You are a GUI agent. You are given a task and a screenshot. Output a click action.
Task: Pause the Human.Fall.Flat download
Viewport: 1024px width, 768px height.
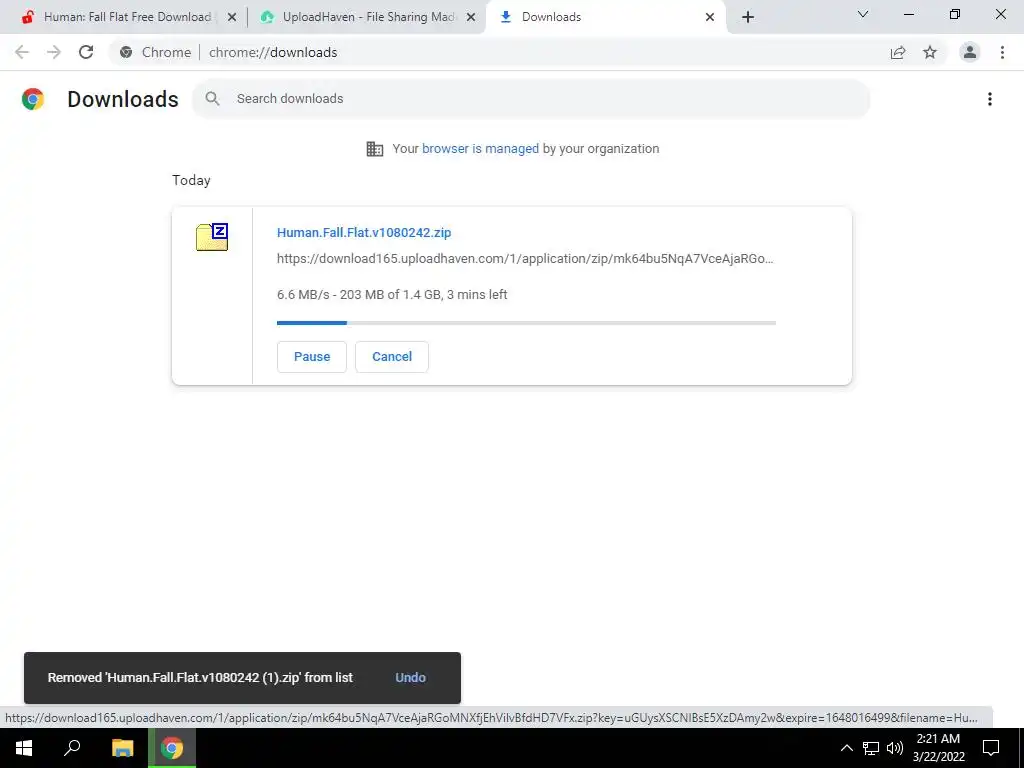point(312,357)
